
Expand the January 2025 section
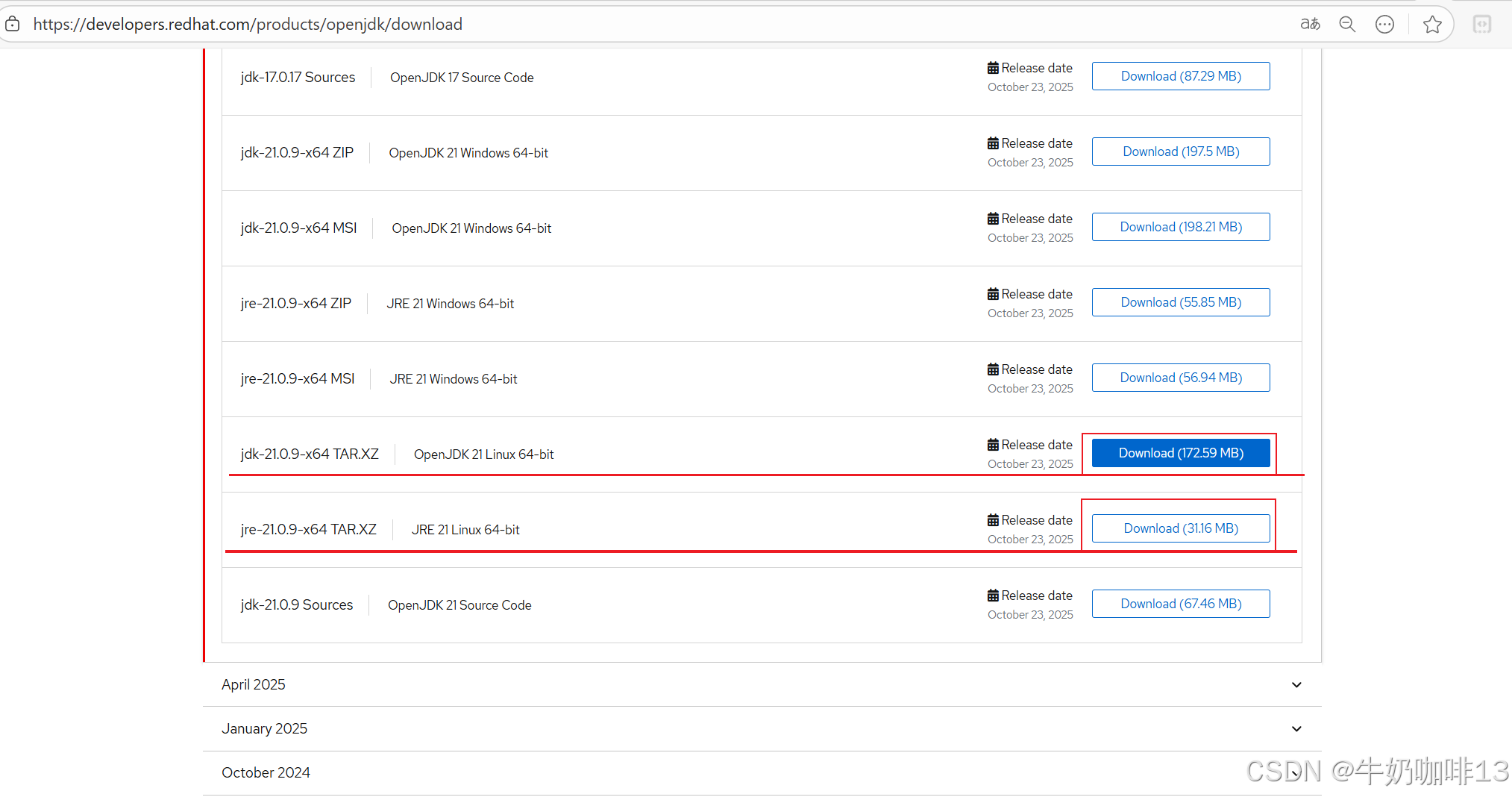(762, 728)
